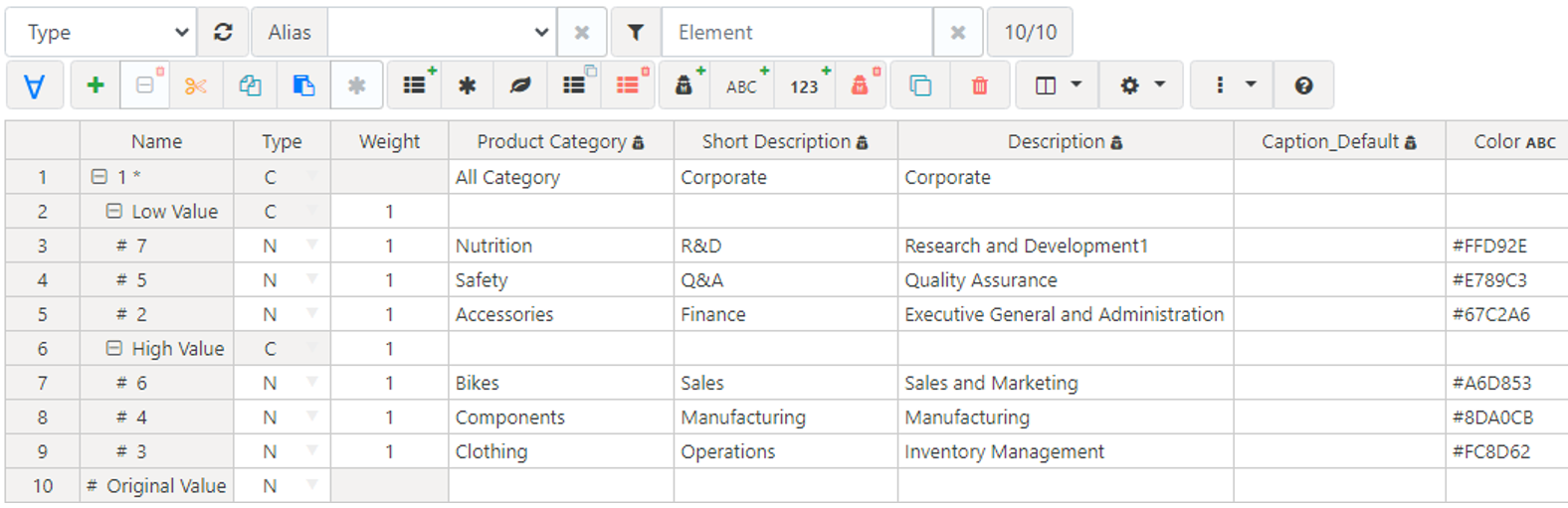Select the '# Original Value' element
Screen dimensions: 1568x508
(x=156, y=486)
